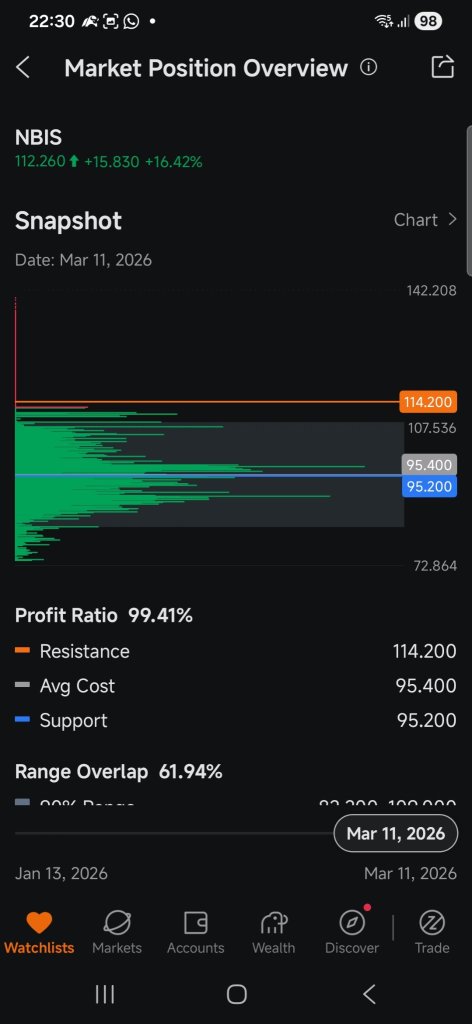Screen dimensions: 472x1024
Task: Tap the Support legend row
Action: point(236,720)
